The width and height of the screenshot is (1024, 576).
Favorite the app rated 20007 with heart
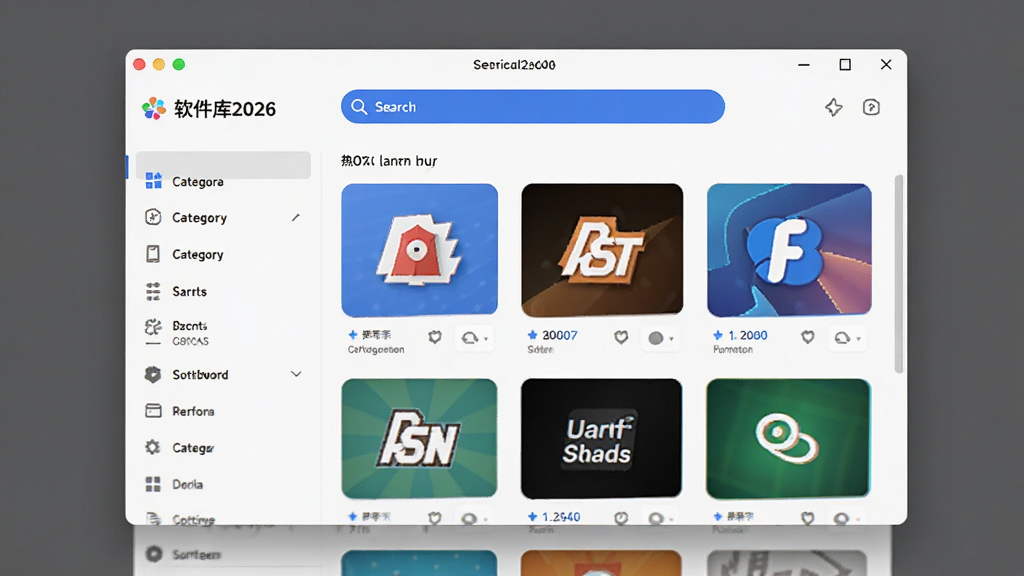621,337
